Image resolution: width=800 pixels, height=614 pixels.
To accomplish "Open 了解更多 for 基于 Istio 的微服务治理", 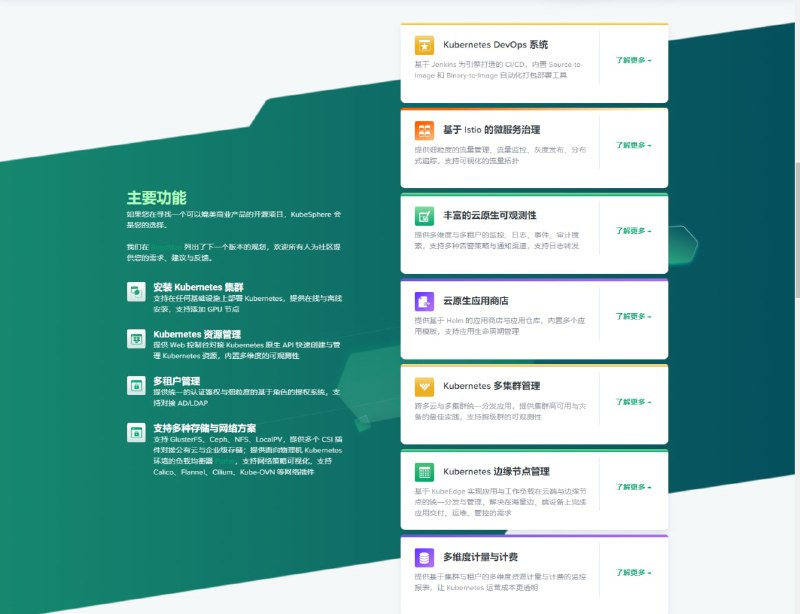I will 633,145.
